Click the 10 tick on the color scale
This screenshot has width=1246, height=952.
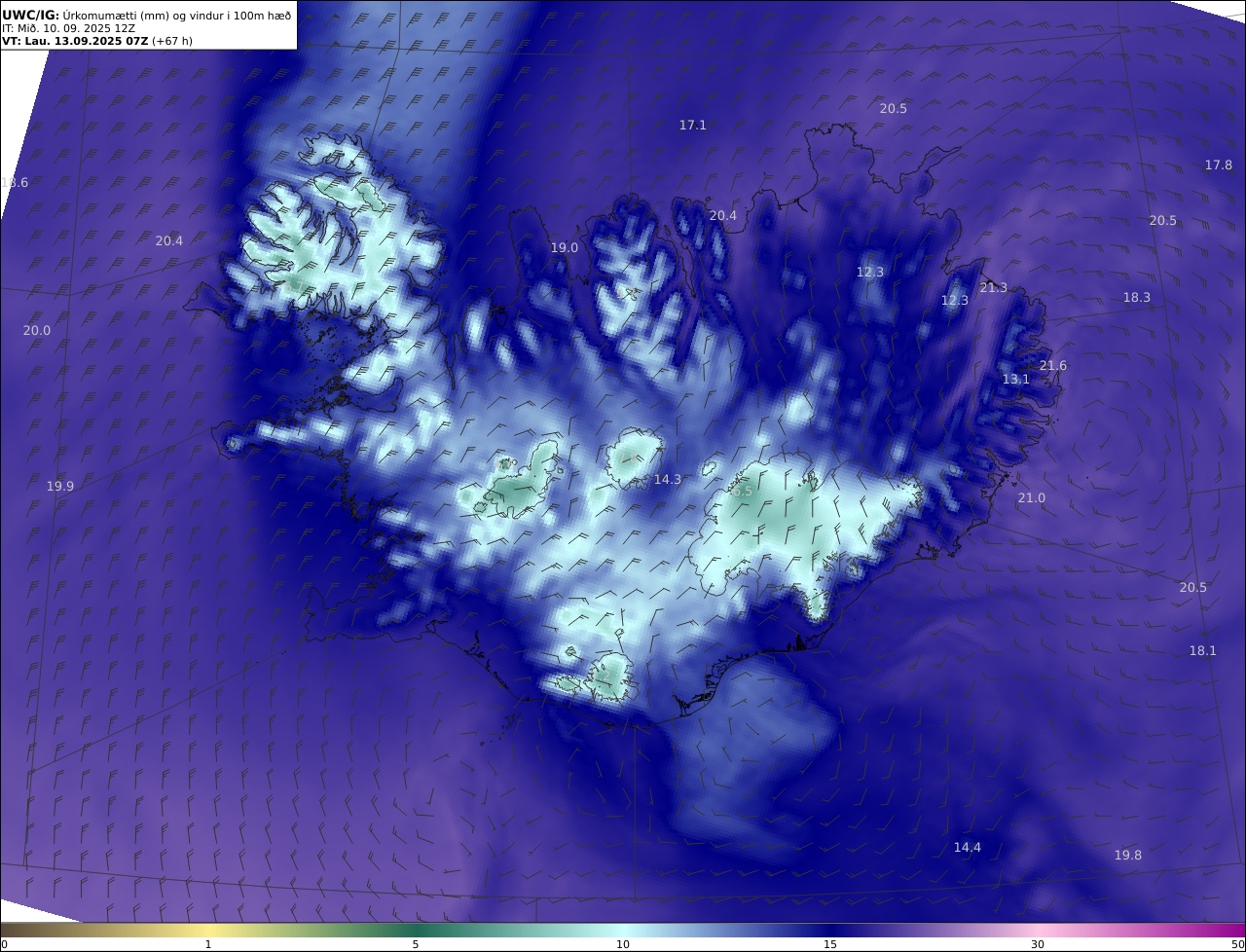pos(623,944)
